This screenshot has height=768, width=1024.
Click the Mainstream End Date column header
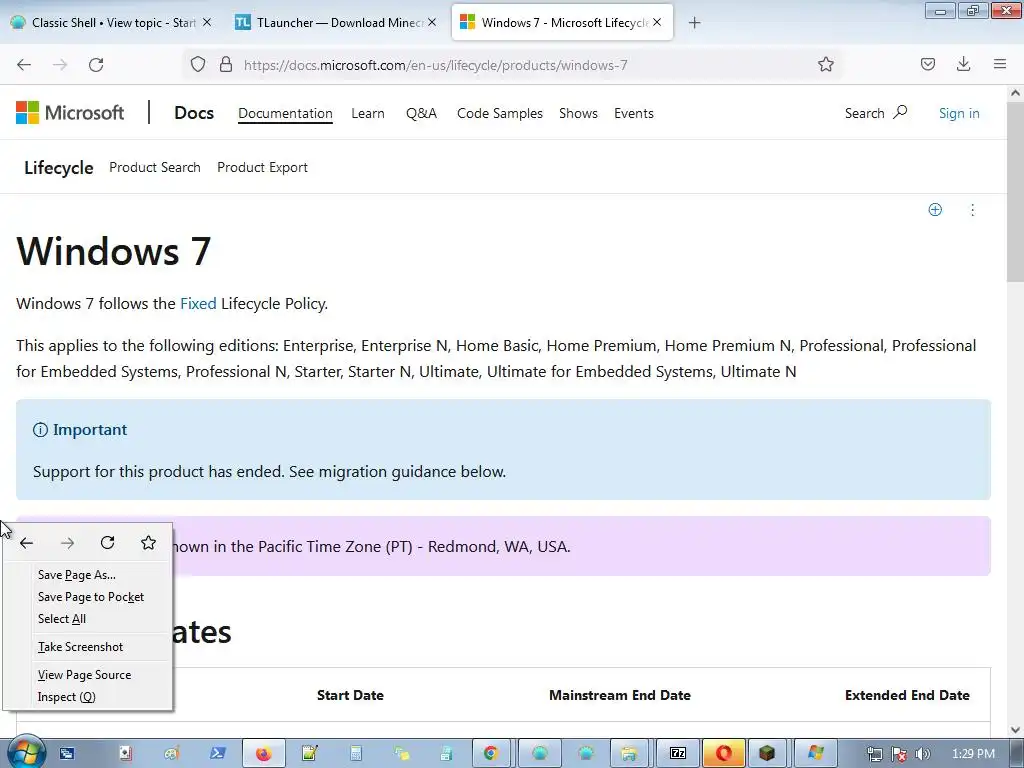click(620, 695)
